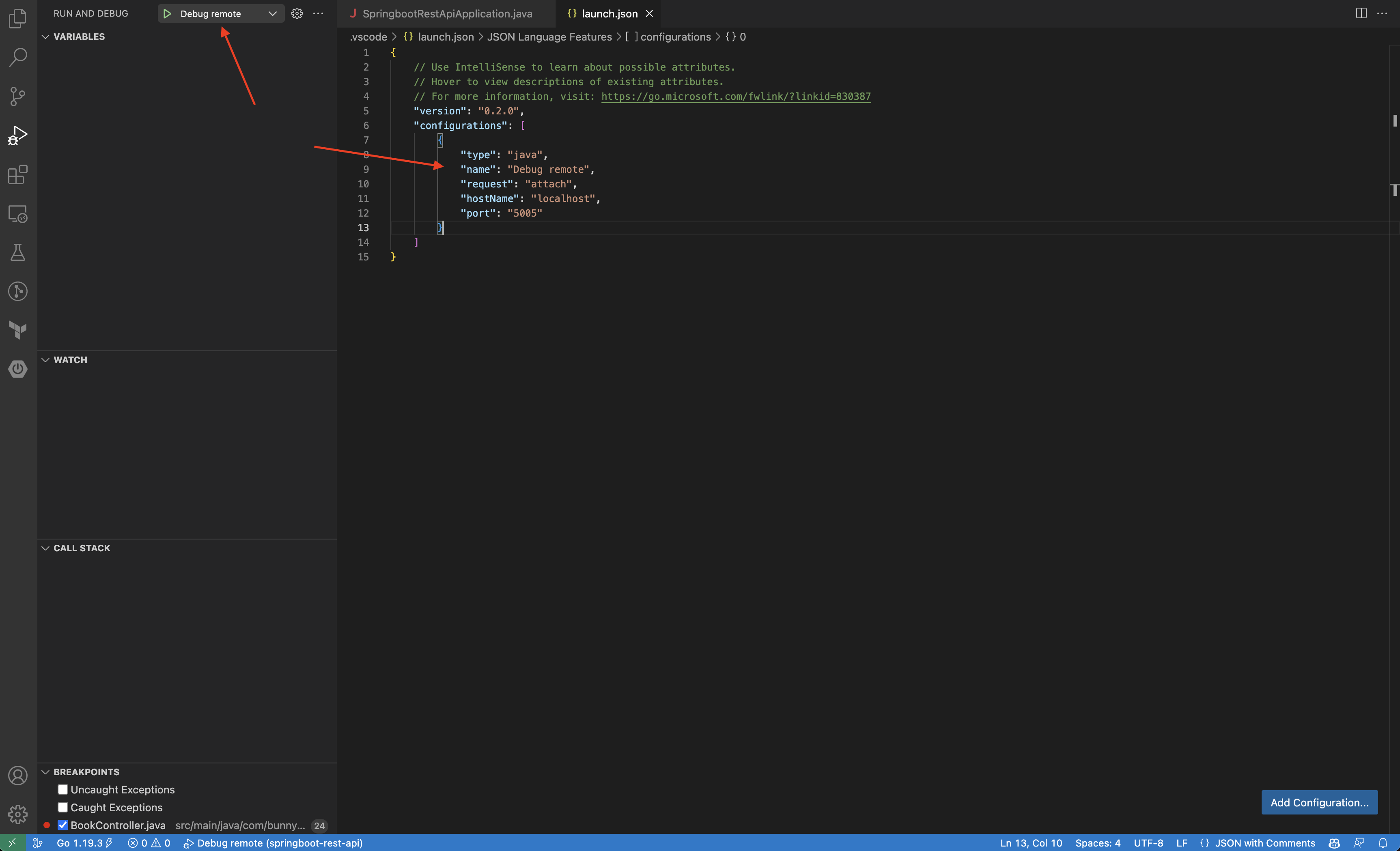
Task: Click the "localhost" hostName value
Action: [x=563, y=198]
